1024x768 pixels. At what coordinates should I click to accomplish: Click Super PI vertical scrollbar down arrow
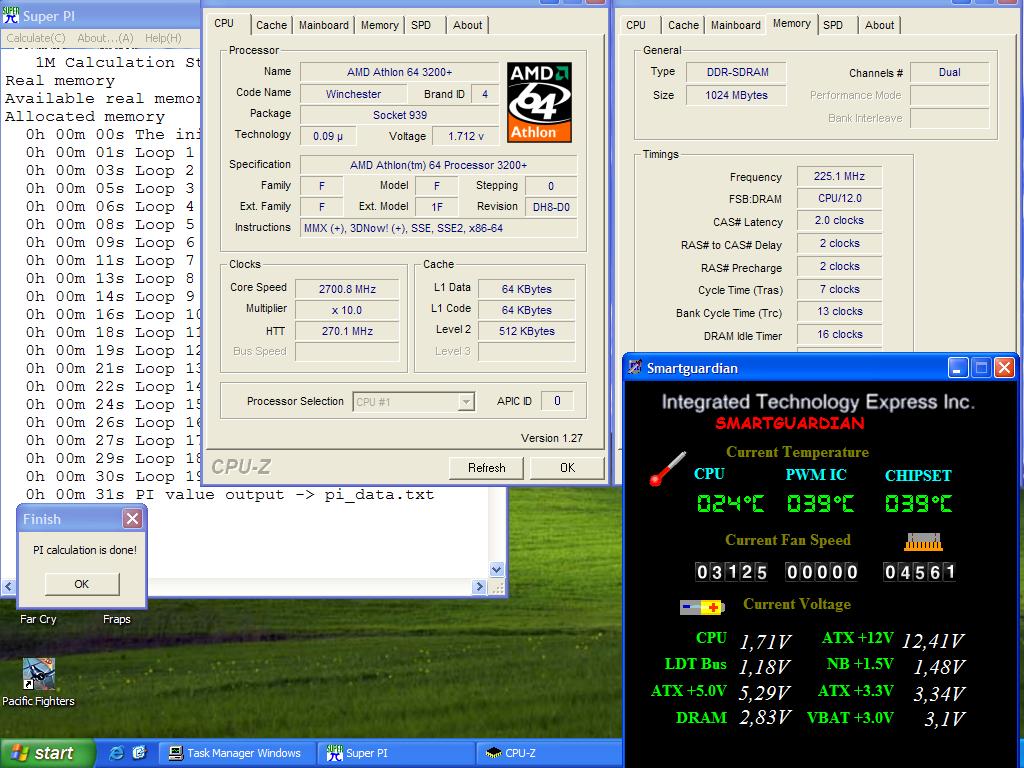coord(496,569)
